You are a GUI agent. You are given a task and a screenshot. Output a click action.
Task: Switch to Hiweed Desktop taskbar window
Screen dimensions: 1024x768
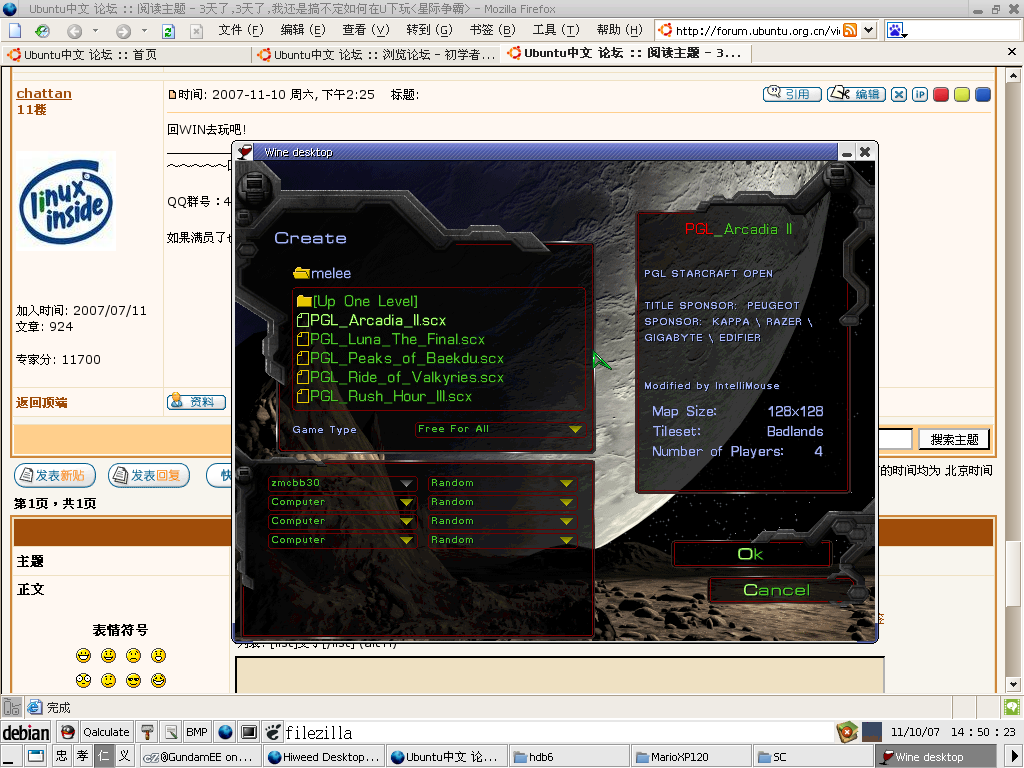(x=324, y=757)
